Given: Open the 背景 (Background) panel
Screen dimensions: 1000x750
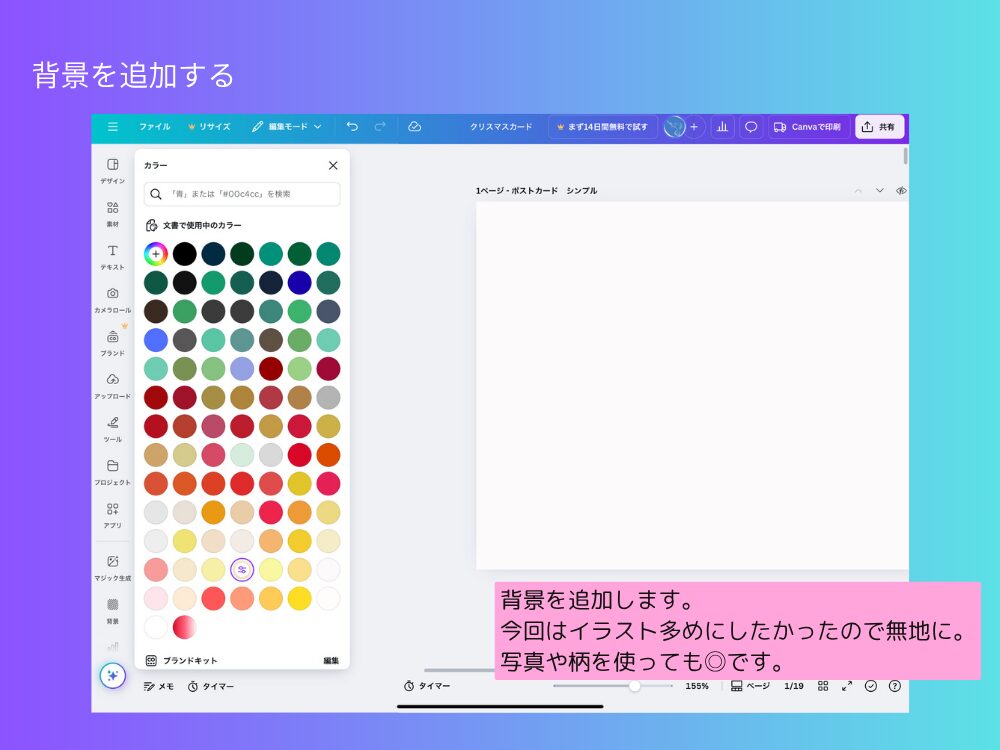Looking at the screenshot, I should tap(112, 613).
